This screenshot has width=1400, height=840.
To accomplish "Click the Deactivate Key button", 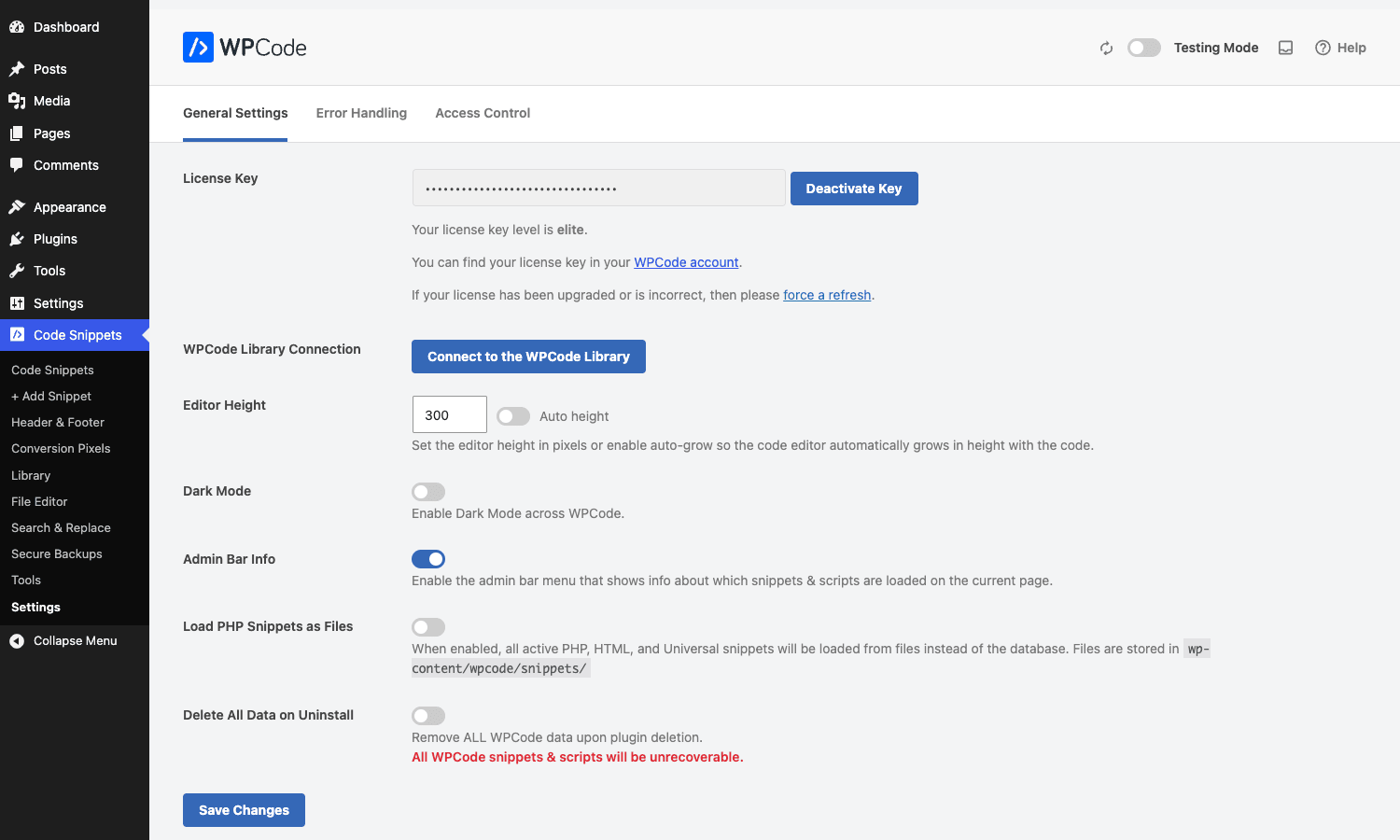I will point(854,189).
